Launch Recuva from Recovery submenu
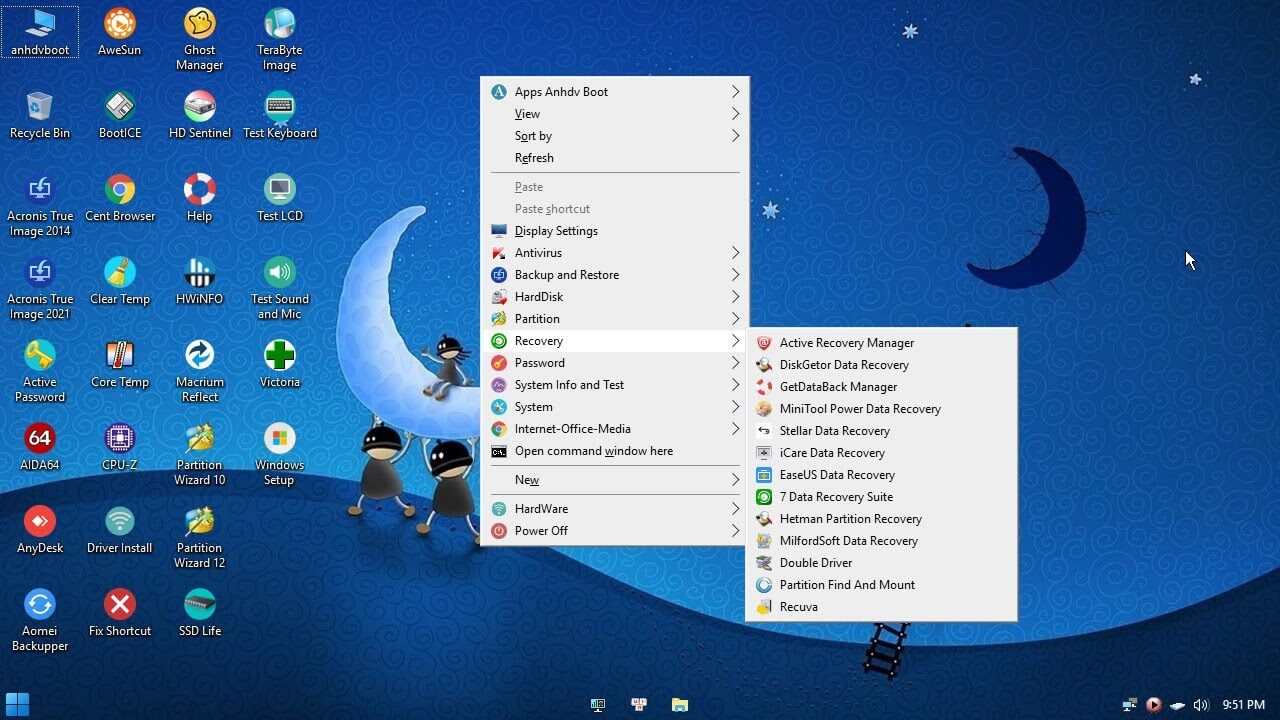 point(882,607)
